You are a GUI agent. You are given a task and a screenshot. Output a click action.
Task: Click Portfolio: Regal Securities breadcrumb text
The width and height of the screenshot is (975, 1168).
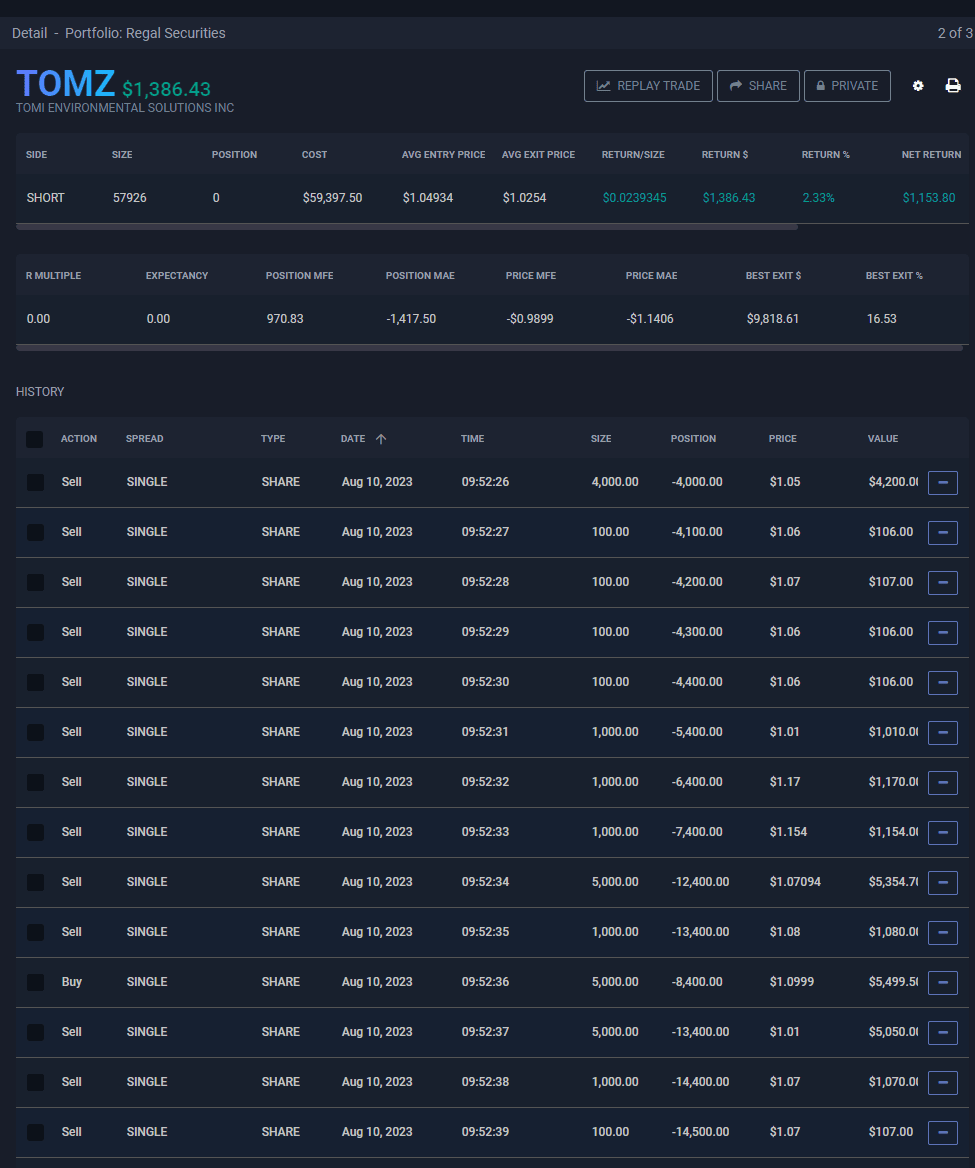[x=145, y=33]
